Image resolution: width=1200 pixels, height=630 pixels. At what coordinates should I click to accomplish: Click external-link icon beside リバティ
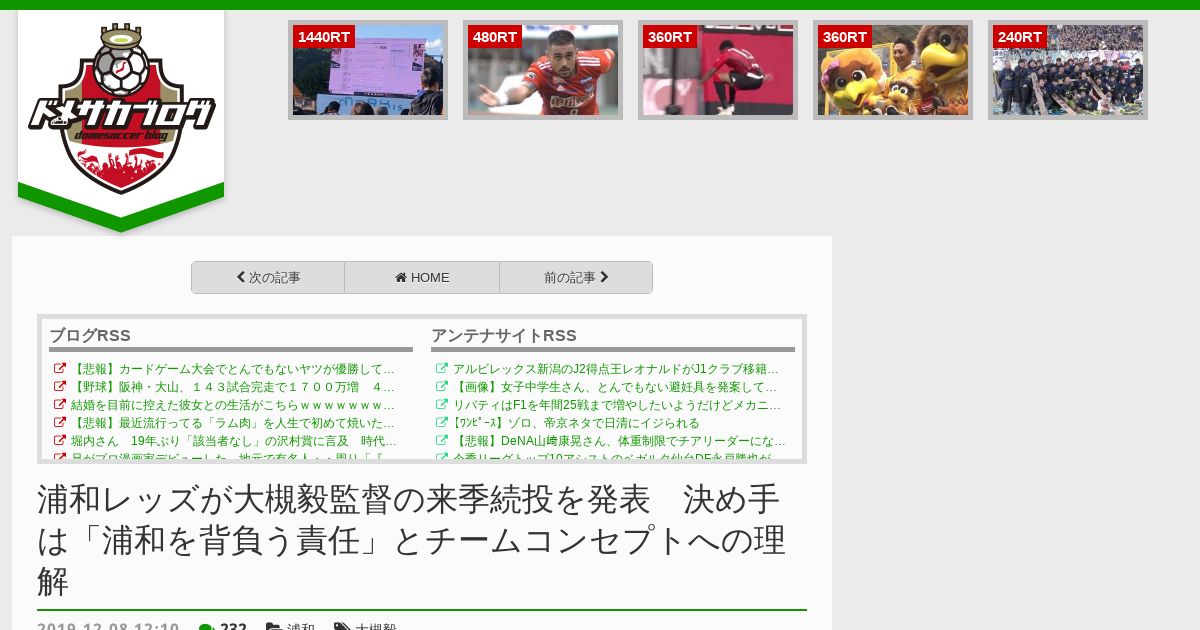click(x=442, y=405)
